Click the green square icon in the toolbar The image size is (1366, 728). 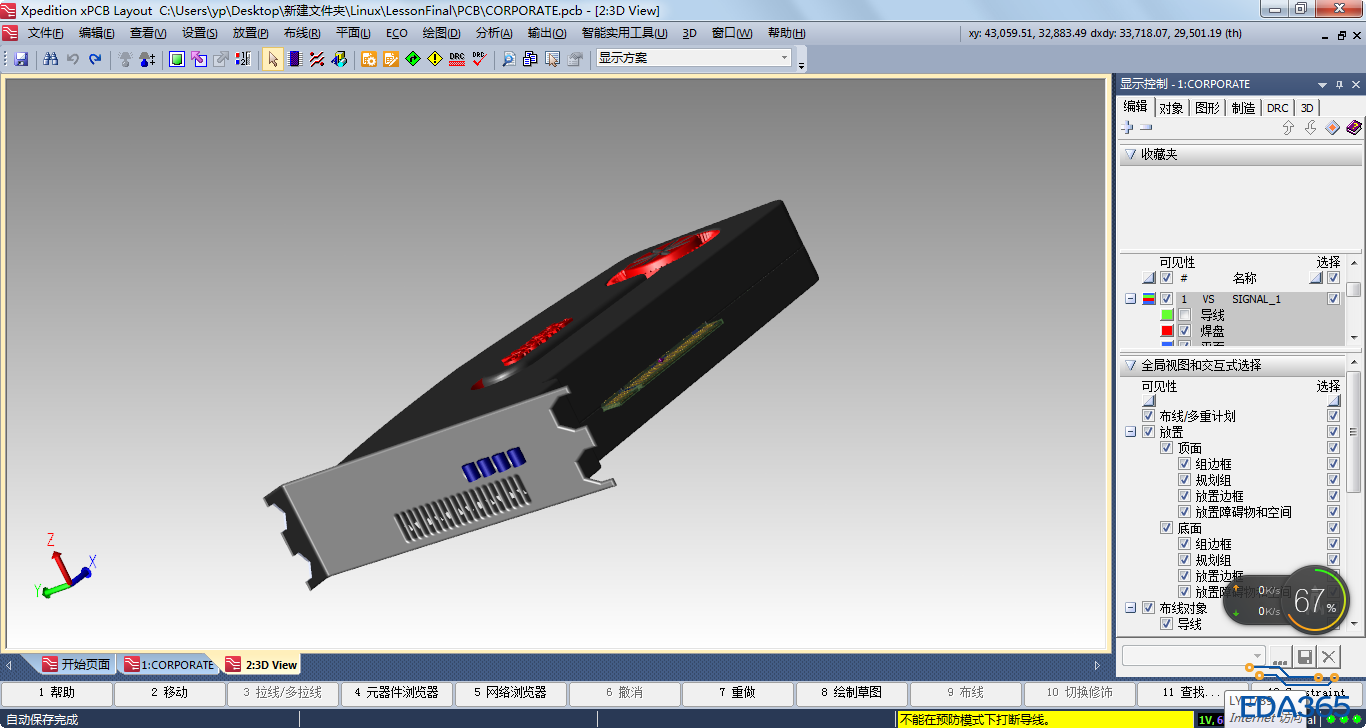(177, 59)
